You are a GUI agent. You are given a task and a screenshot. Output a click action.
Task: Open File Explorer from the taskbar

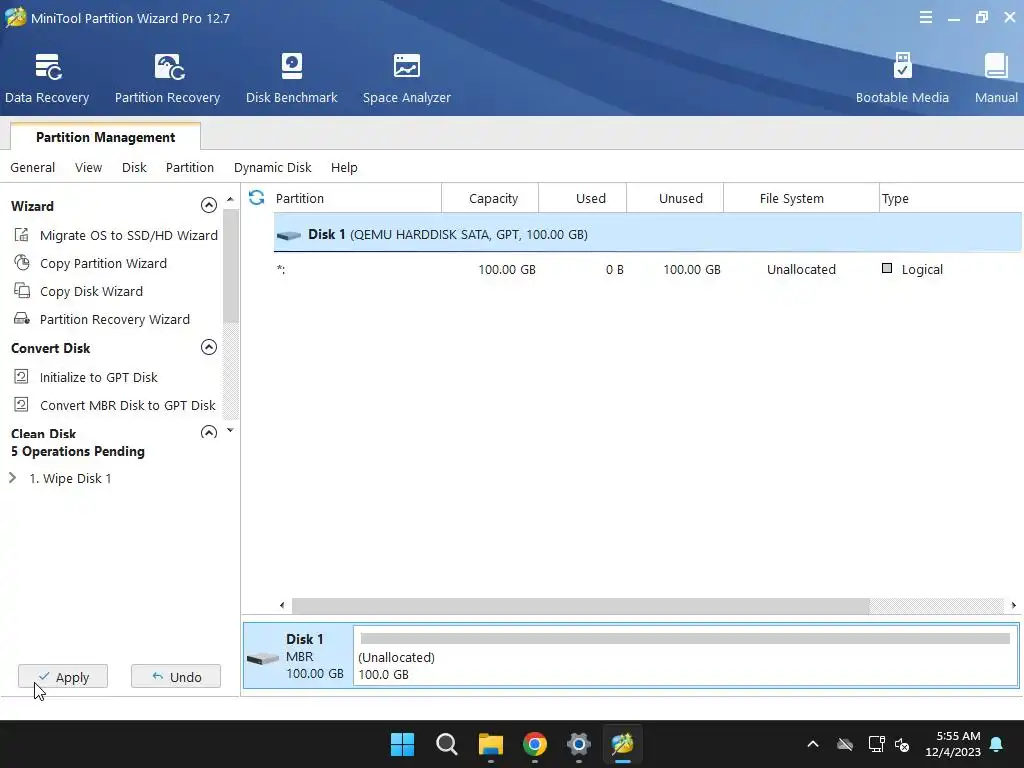click(x=490, y=744)
